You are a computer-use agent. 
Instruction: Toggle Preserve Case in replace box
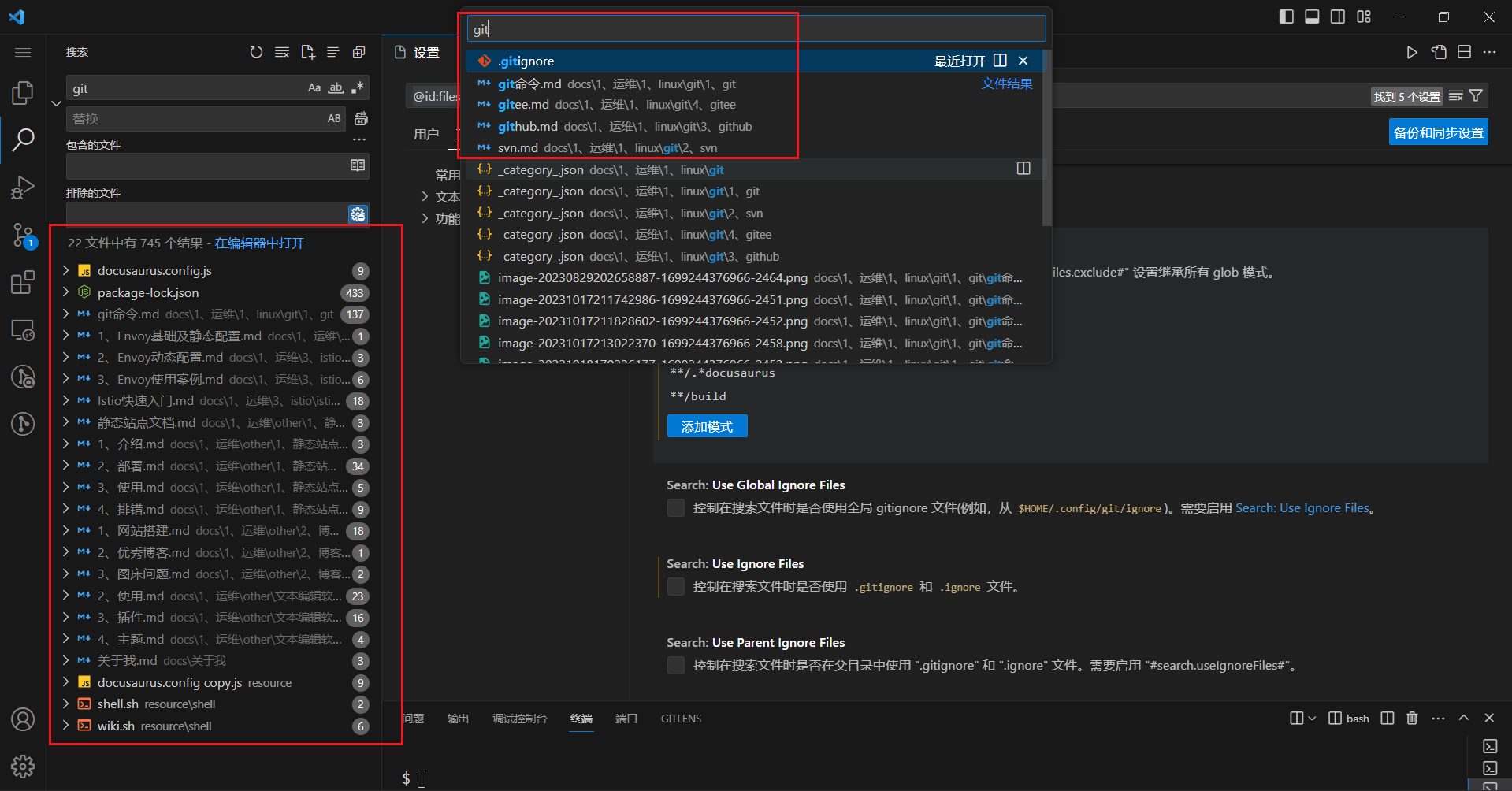click(x=334, y=118)
